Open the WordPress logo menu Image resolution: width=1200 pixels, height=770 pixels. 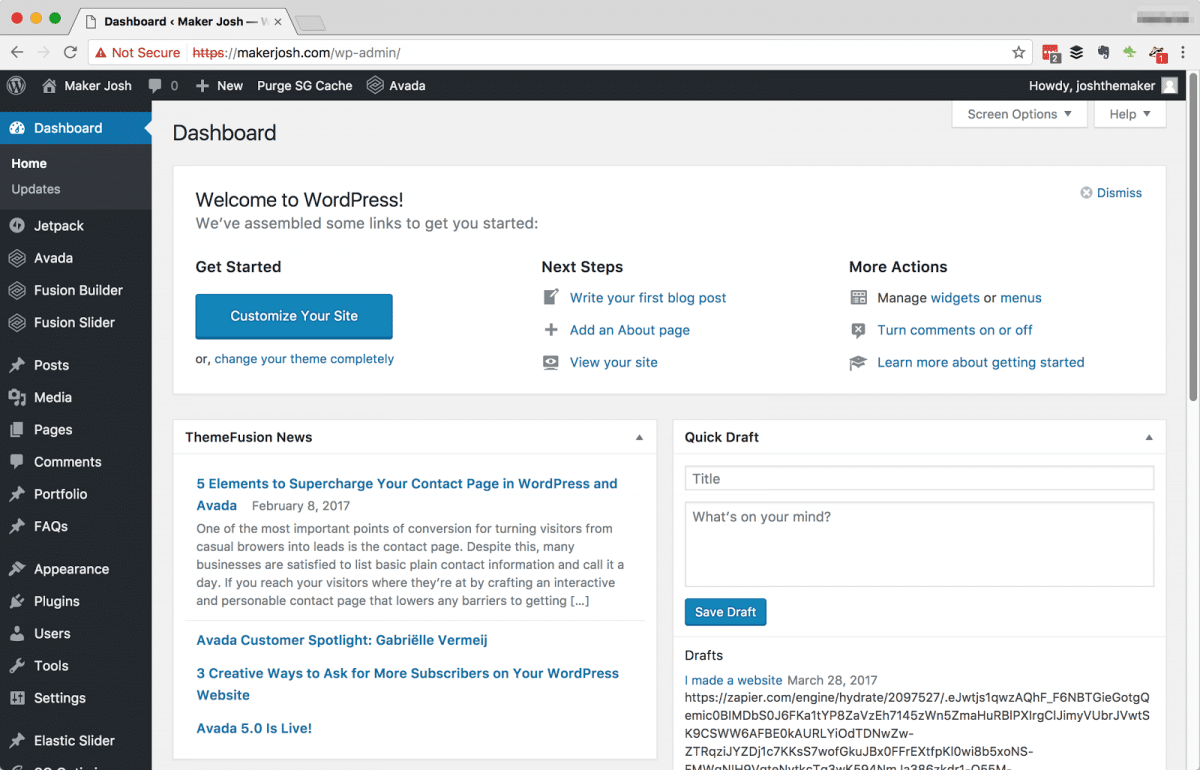tap(16, 86)
